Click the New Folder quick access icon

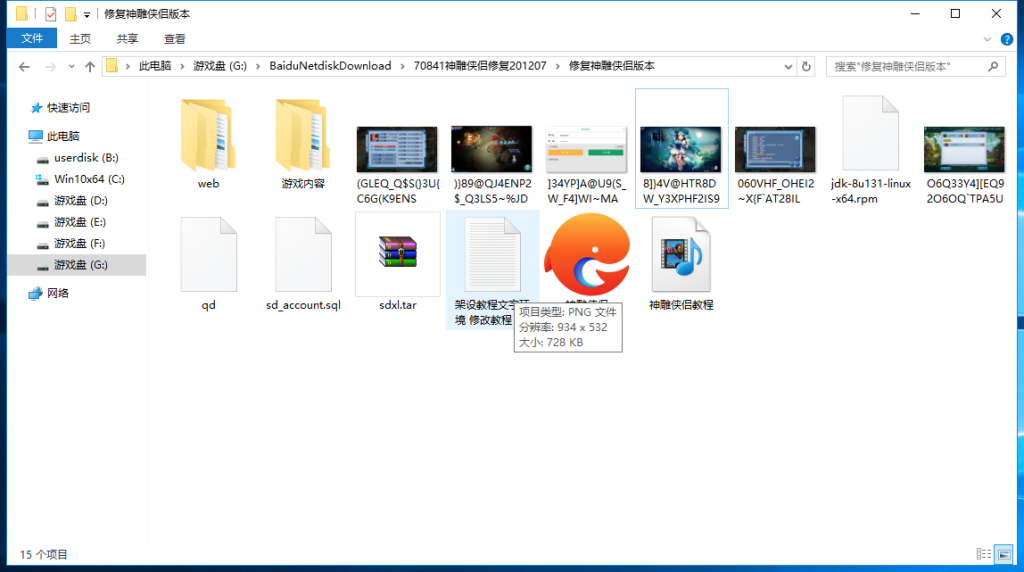coord(71,14)
